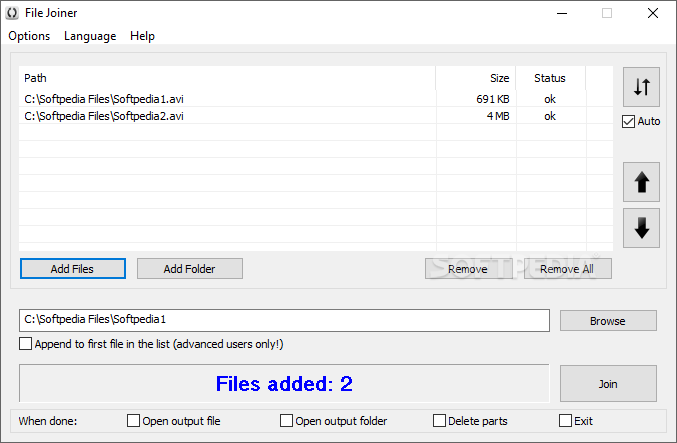Click the Files added: 2 status display

pos(284,383)
